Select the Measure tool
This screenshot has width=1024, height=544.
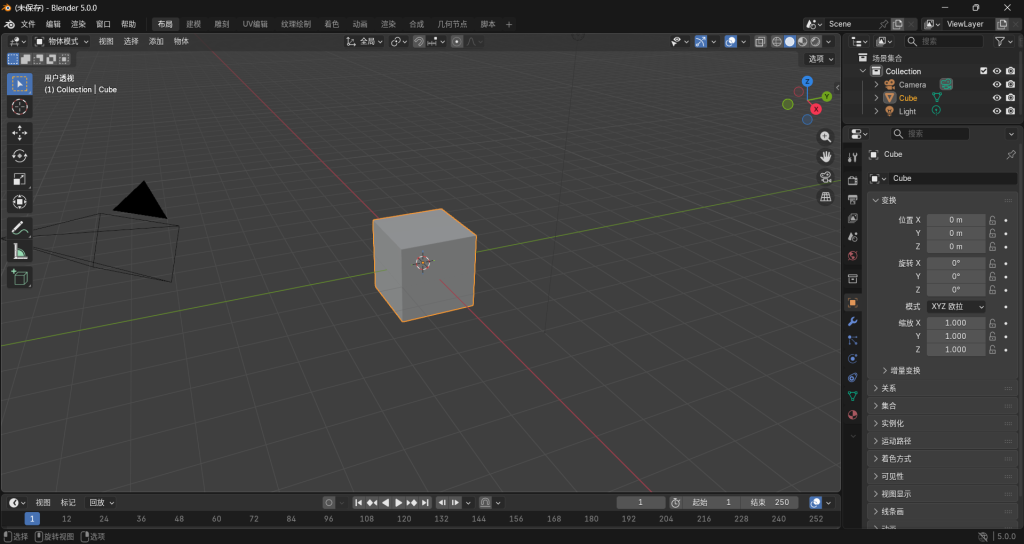point(19,251)
